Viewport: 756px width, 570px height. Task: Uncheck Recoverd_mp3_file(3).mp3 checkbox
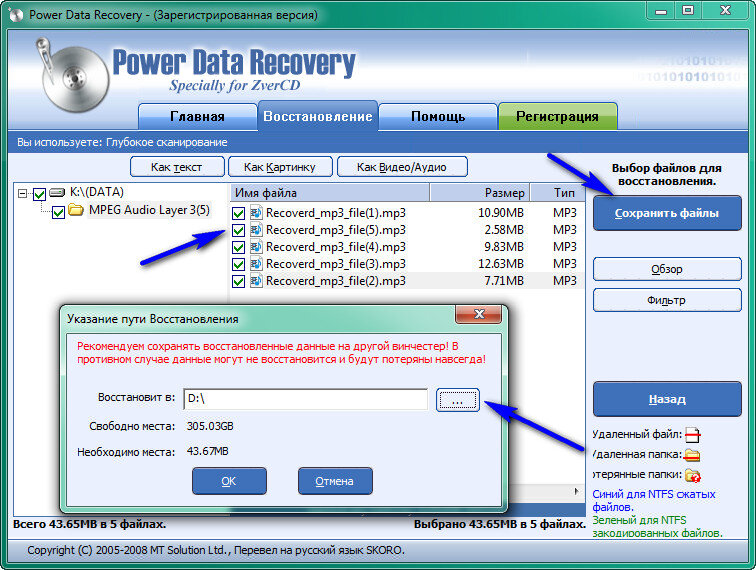tap(238, 264)
